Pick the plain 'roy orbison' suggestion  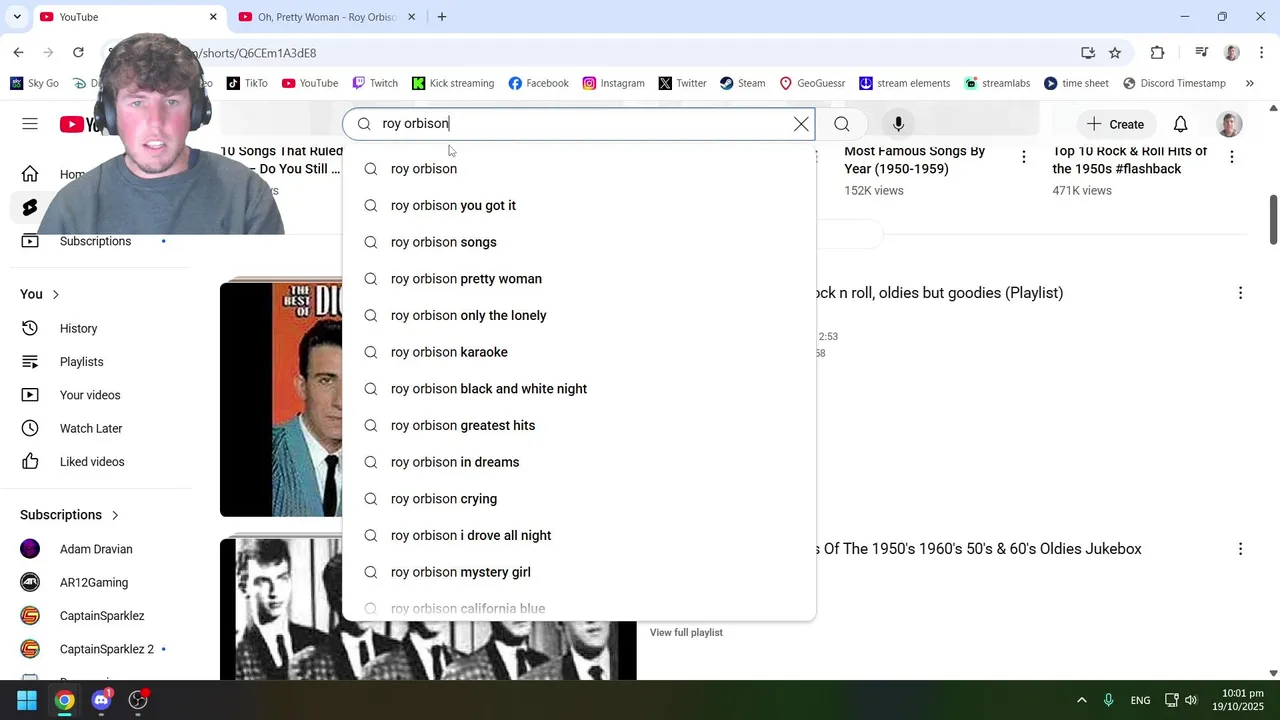point(579,169)
